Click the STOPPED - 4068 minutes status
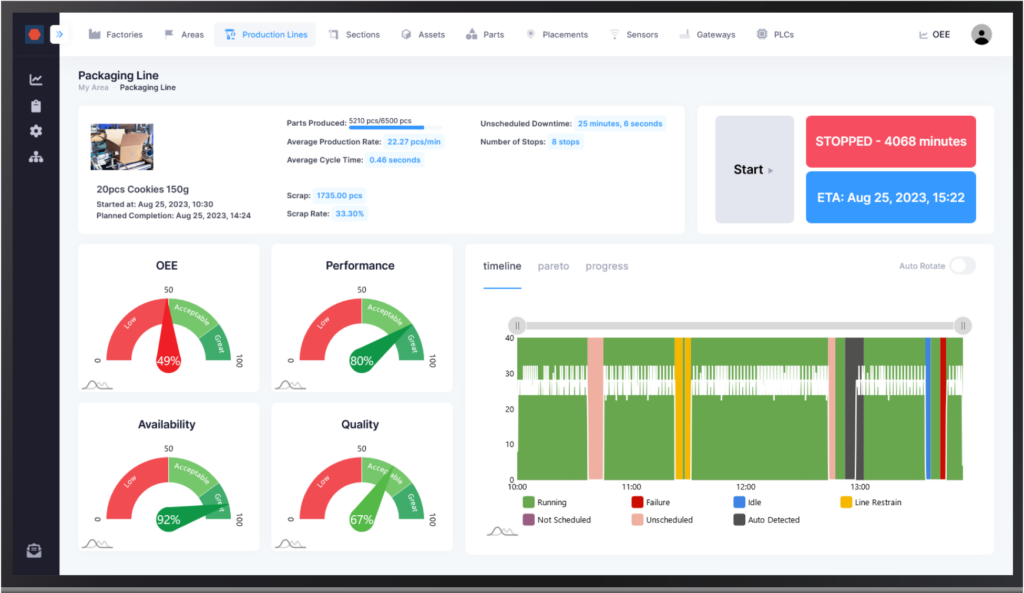This screenshot has width=1024, height=593. coord(891,142)
